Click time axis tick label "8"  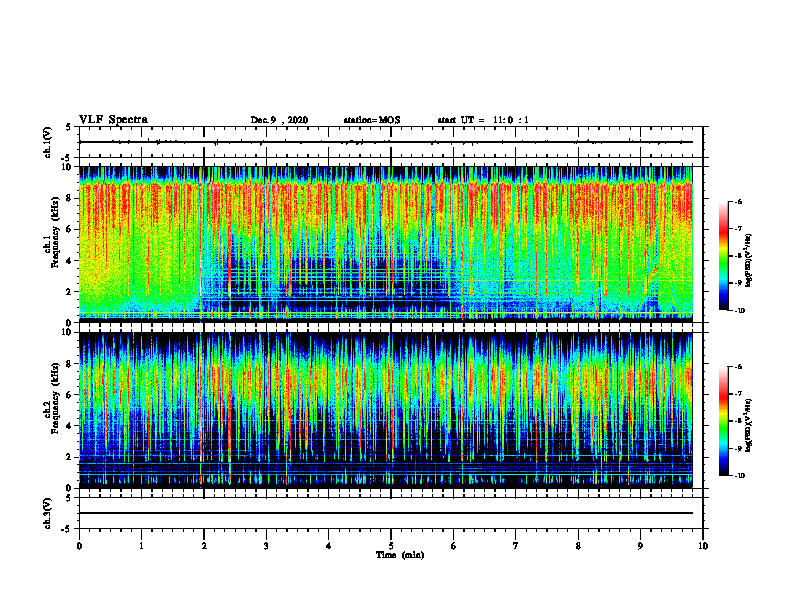pos(578,546)
